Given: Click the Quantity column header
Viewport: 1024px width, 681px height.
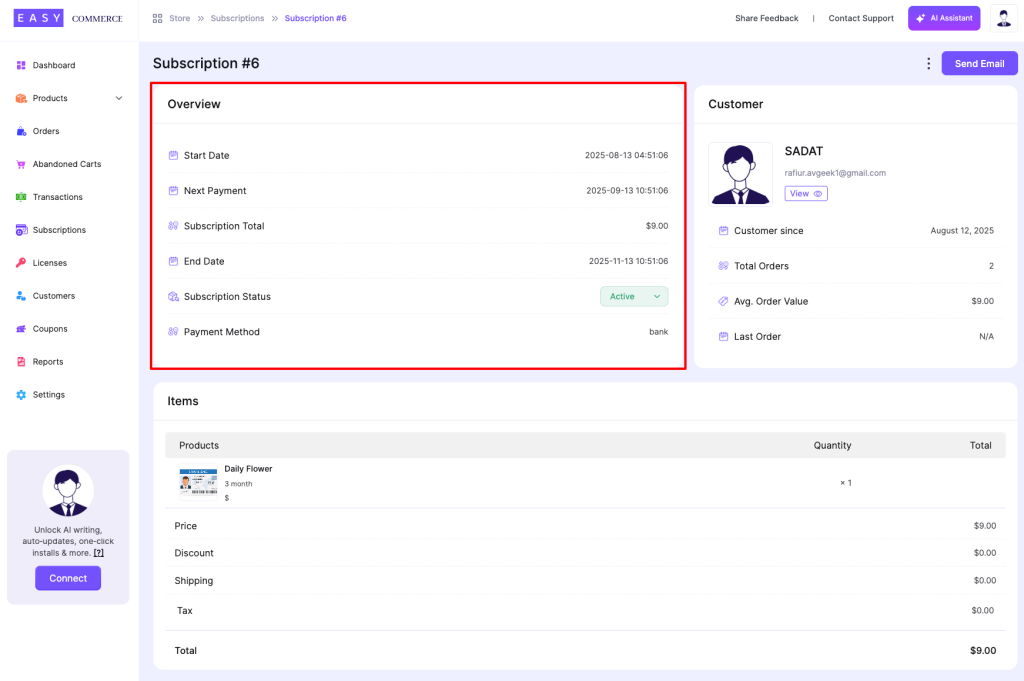Looking at the screenshot, I should point(832,445).
